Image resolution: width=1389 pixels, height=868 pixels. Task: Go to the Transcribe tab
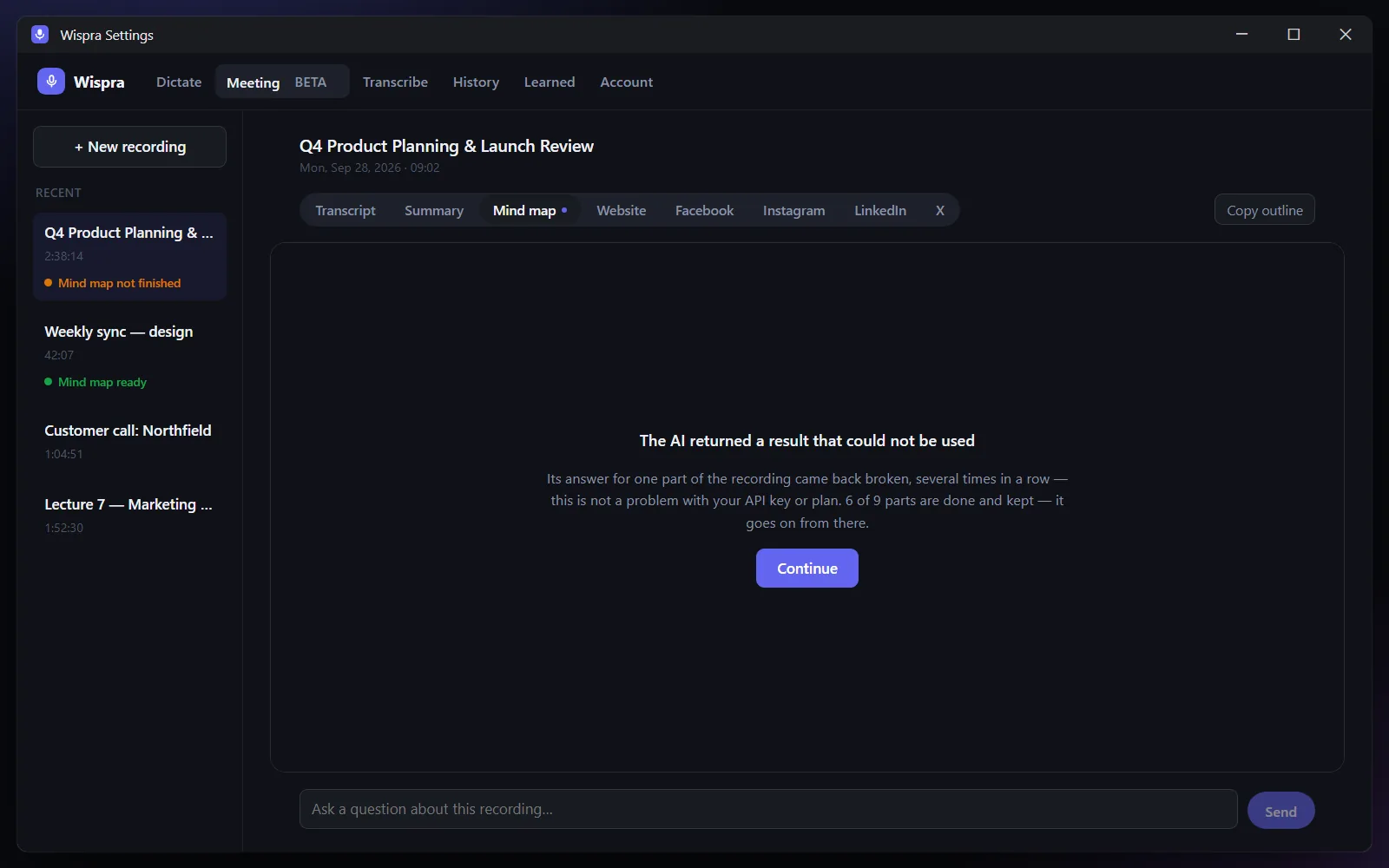tap(395, 82)
